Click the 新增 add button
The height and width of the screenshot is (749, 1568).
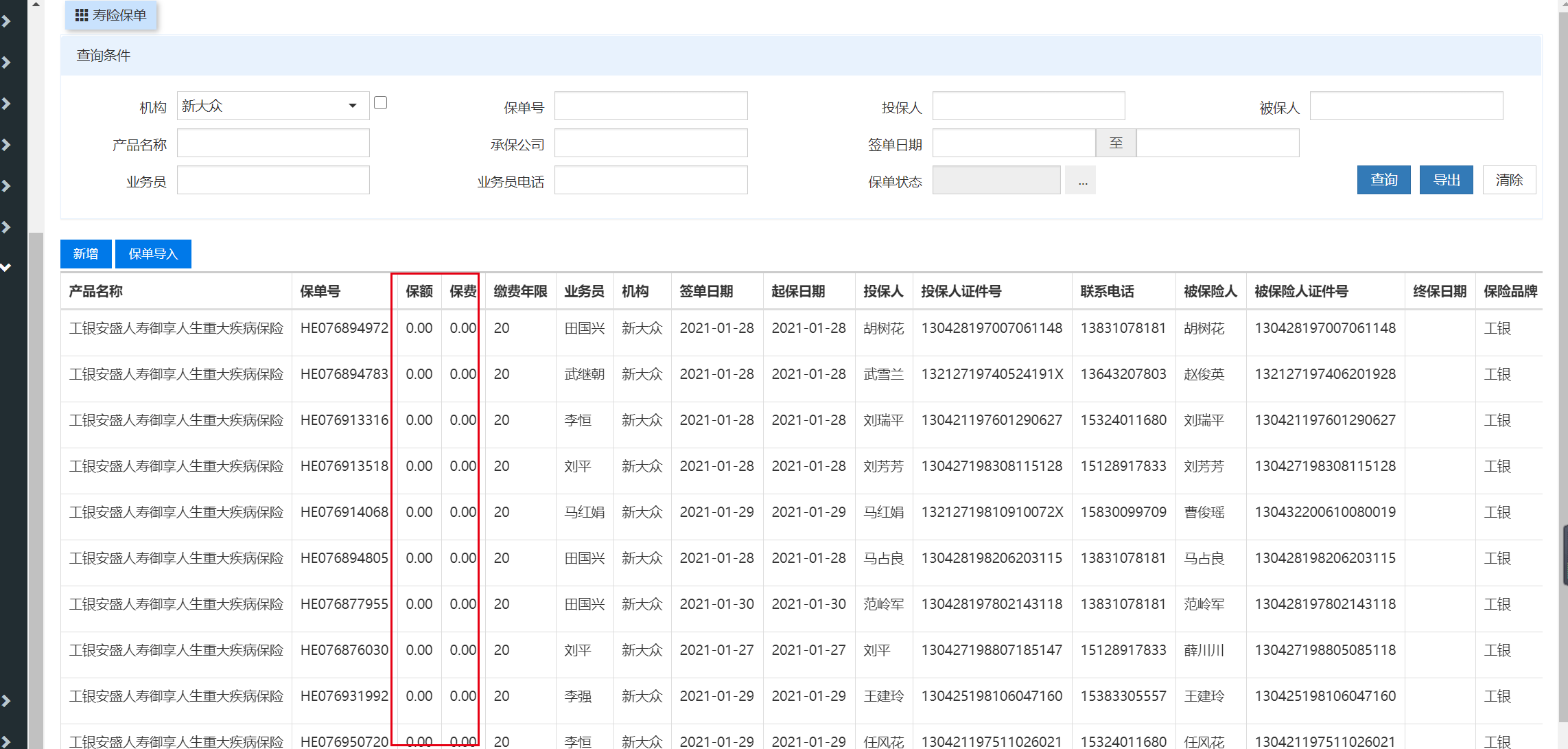point(86,254)
